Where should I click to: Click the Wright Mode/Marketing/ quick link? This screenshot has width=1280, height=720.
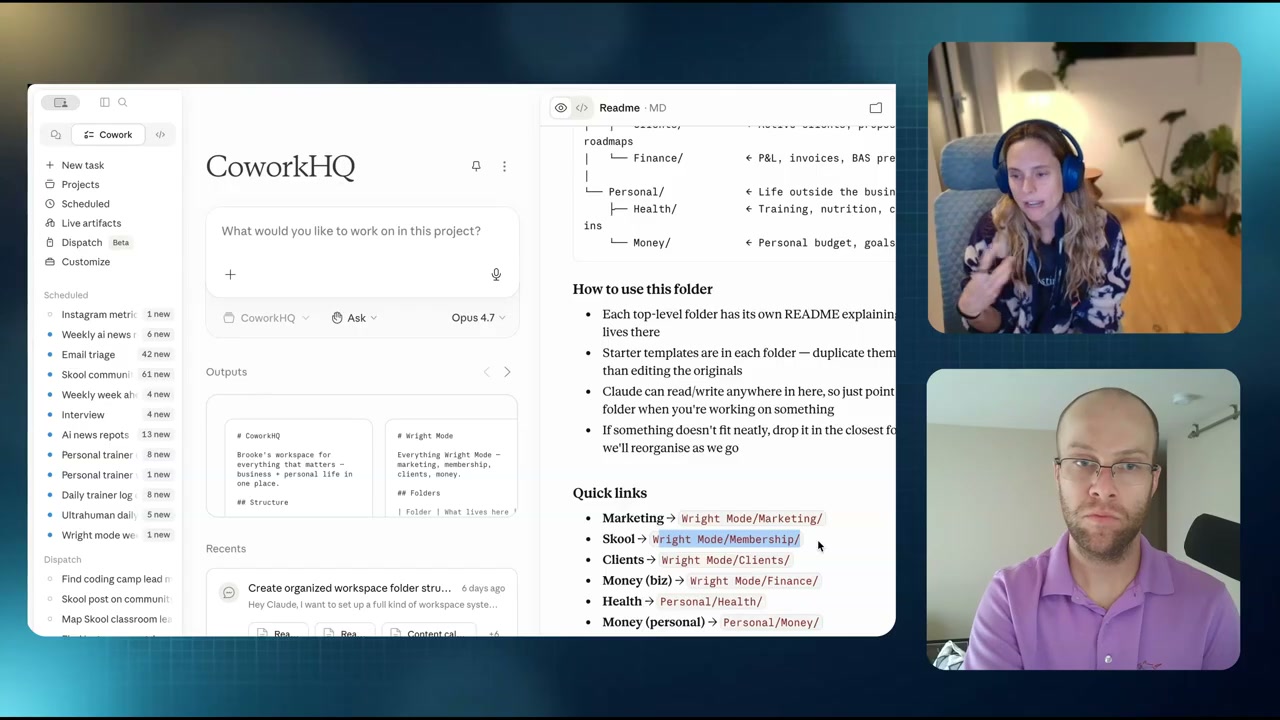click(x=751, y=519)
